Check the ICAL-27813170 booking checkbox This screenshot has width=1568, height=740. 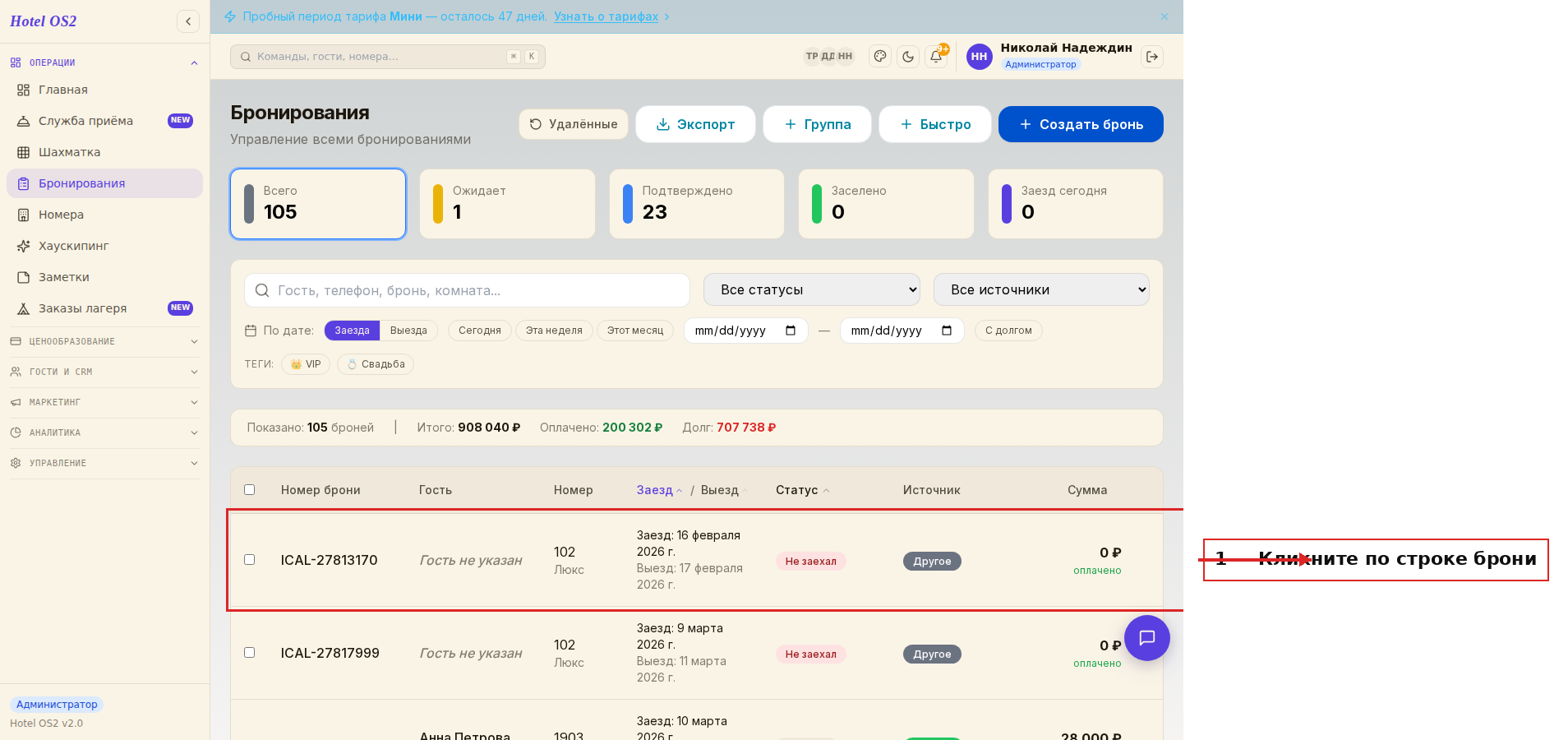click(250, 560)
